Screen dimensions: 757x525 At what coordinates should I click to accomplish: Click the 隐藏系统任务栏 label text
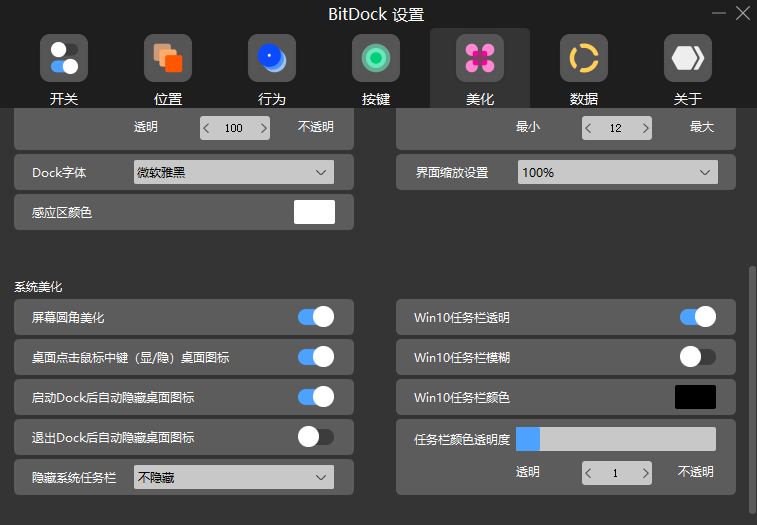click(74, 478)
